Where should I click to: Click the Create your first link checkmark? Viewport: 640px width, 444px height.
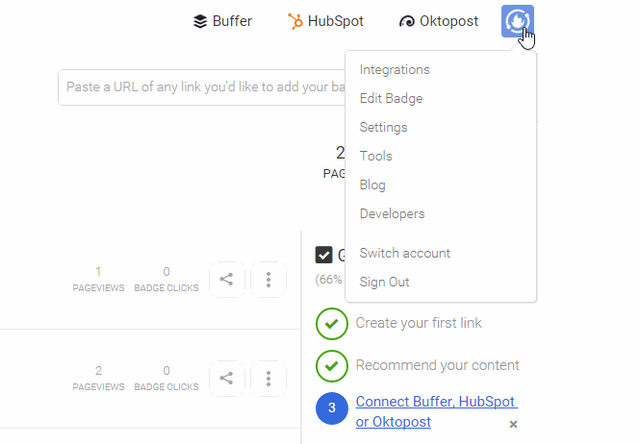click(x=331, y=324)
